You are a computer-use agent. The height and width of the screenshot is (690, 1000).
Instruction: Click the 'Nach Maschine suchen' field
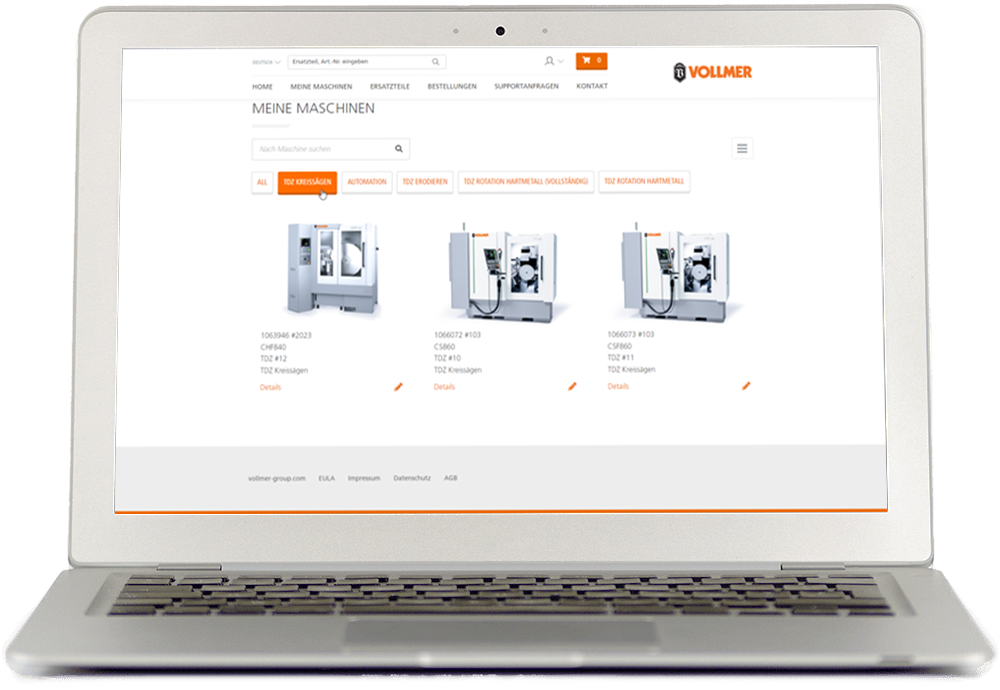[320, 149]
